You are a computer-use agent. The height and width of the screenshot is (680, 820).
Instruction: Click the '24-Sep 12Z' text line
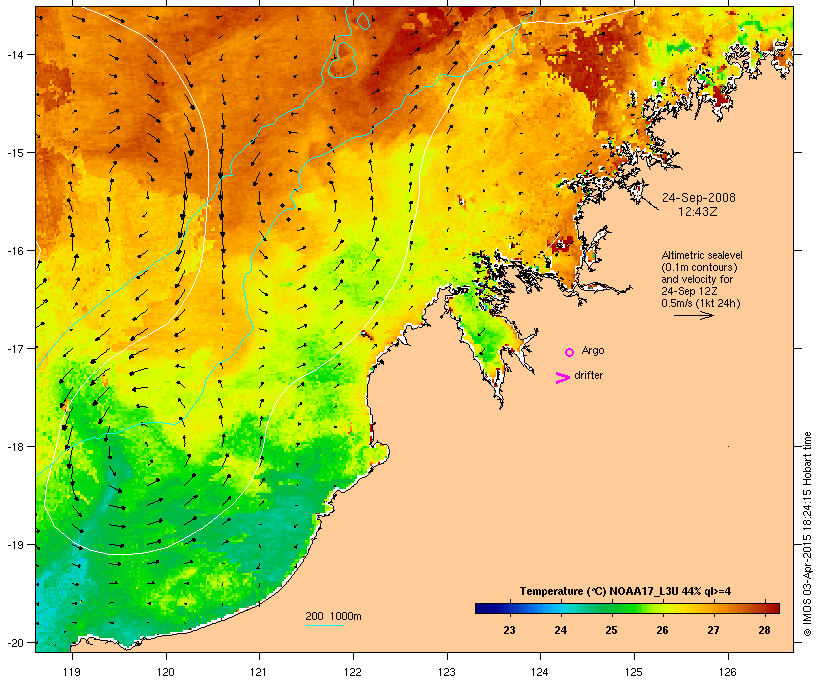coord(689,291)
